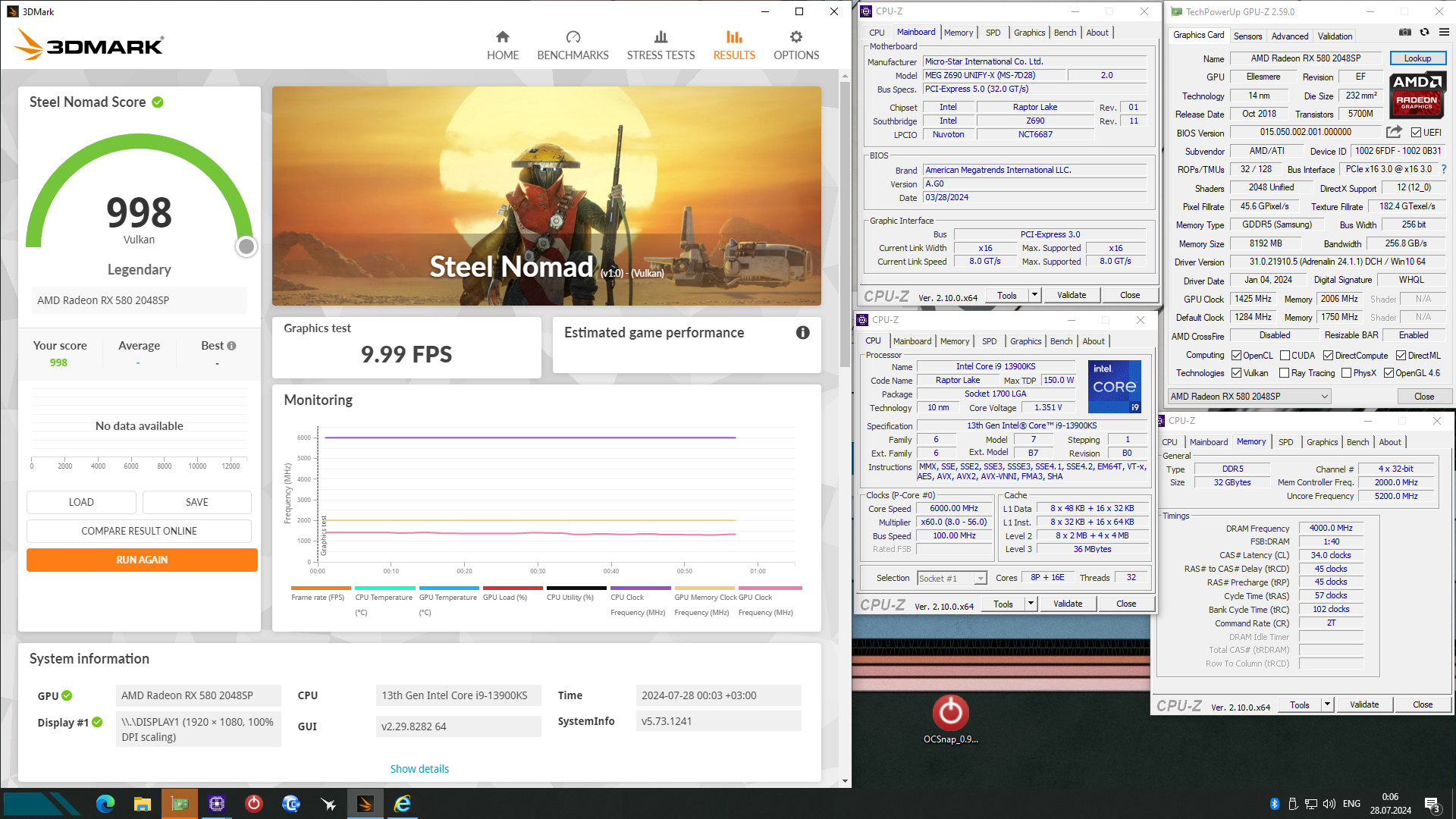Click the Bluetooth tray icon
Viewport: 1456px width, 819px height.
coord(1275,804)
